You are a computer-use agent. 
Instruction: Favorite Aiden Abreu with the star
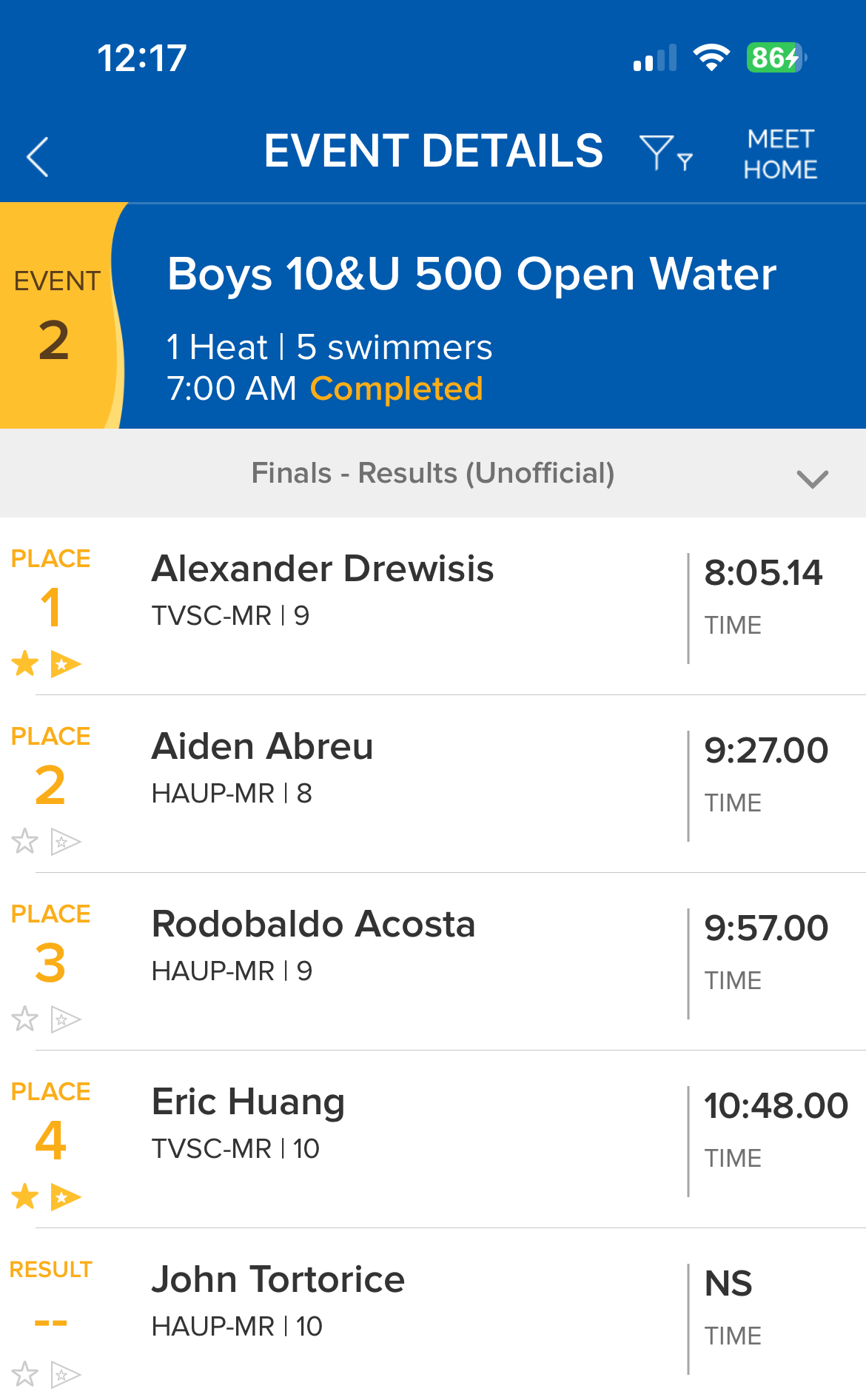(25, 841)
